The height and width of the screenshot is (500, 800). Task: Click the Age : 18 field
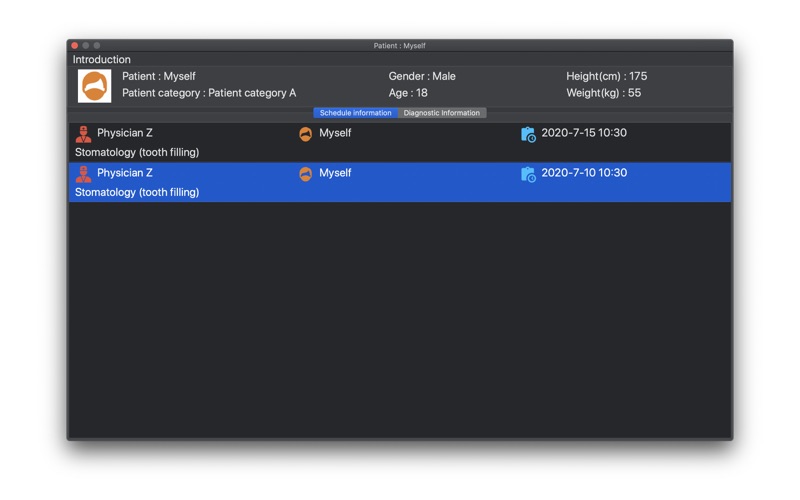pos(408,93)
